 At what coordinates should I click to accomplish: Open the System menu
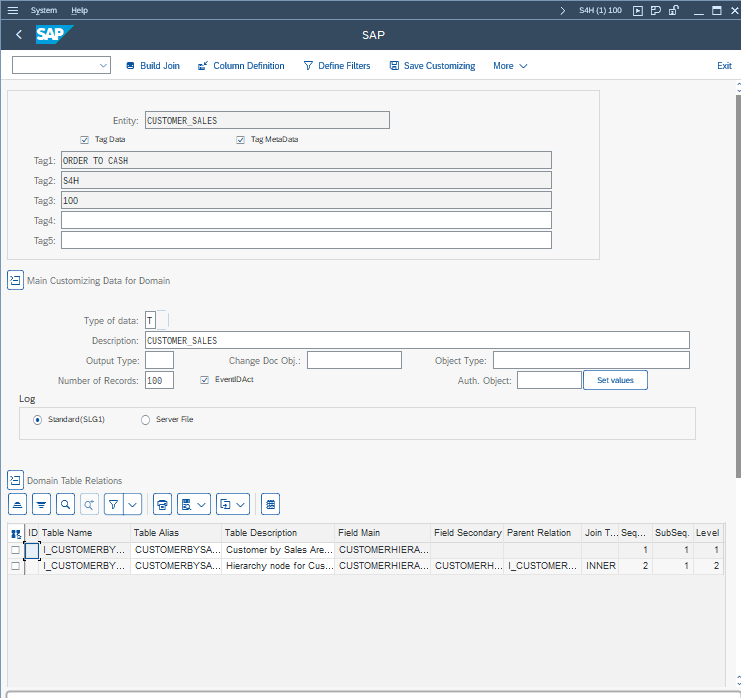click(x=43, y=10)
